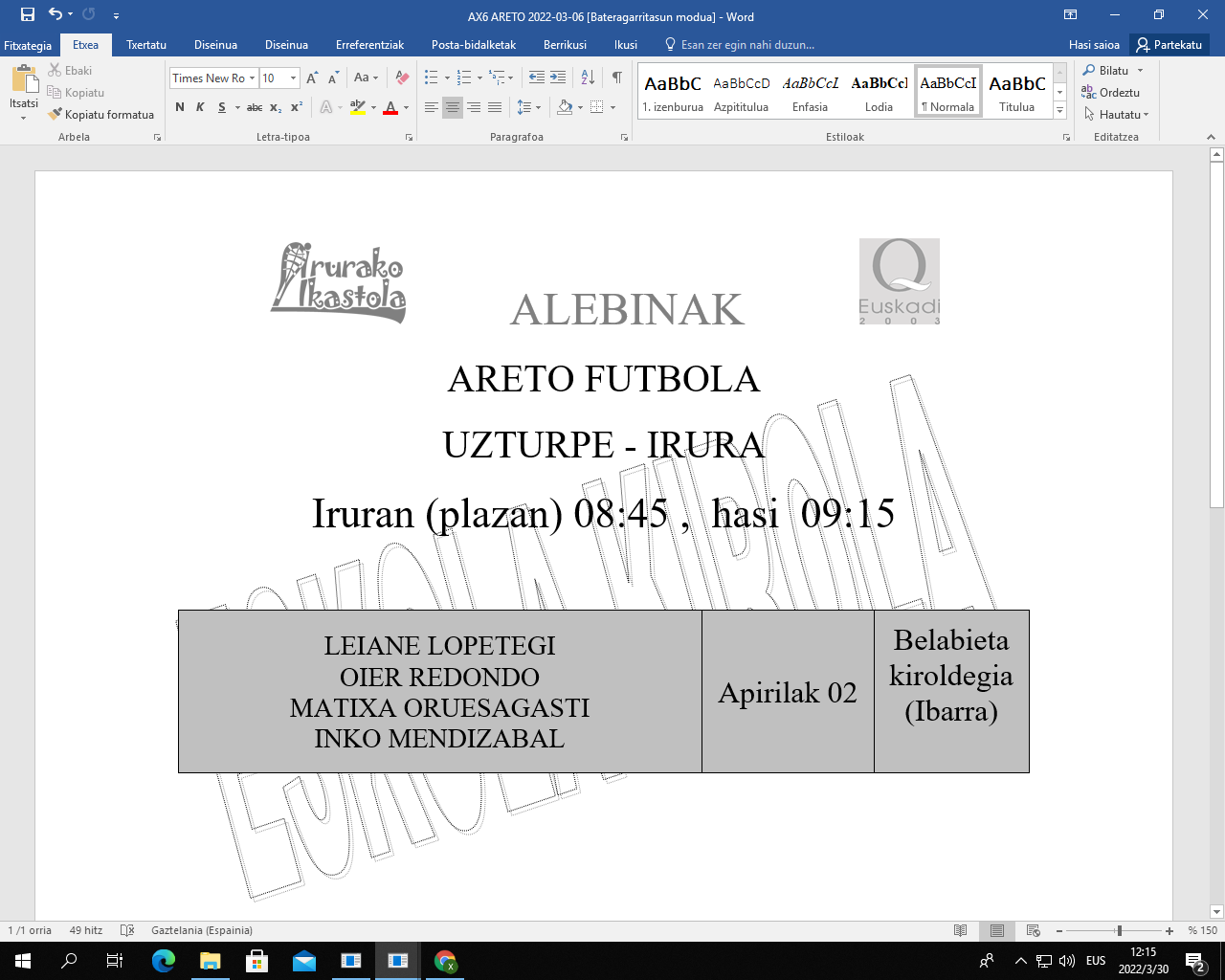Image resolution: width=1225 pixels, height=980 pixels.
Task: Apply text highlight color
Action: [357, 107]
